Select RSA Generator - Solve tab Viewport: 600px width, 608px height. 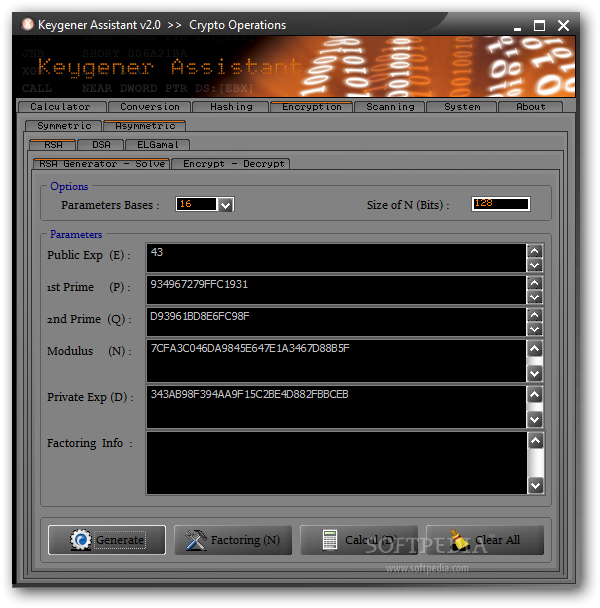102,164
